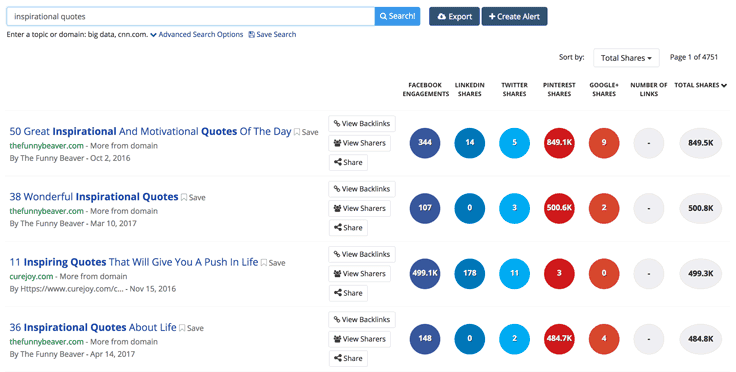Focus the inspirational quotes search field
The image size is (736, 372).
191,16
